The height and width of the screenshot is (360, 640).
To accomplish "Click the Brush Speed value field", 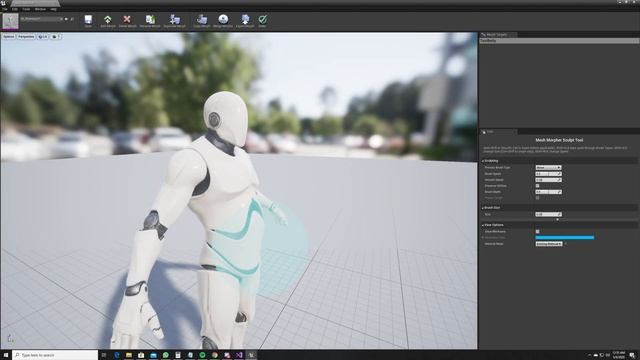I will click(x=548, y=173).
